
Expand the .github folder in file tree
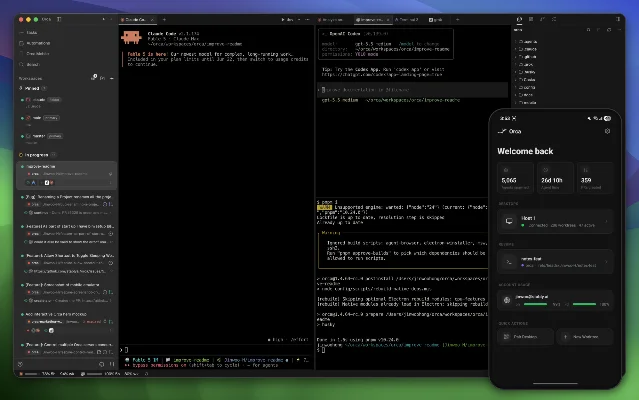(x=527, y=57)
